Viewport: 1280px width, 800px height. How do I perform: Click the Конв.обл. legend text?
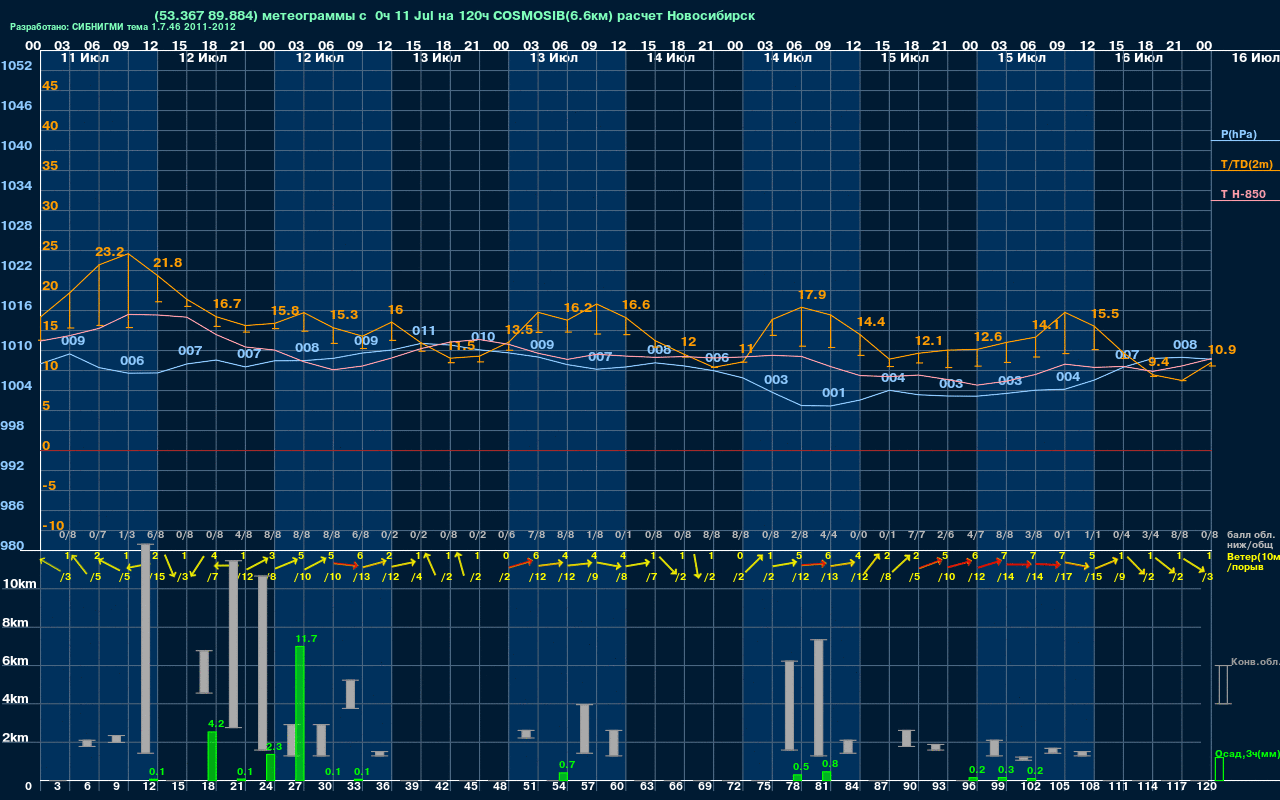(x=1255, y=662)
